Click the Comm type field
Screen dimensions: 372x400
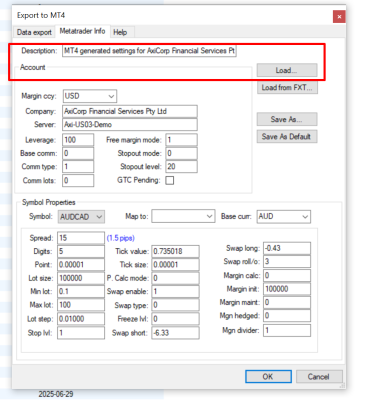point(78,167)
